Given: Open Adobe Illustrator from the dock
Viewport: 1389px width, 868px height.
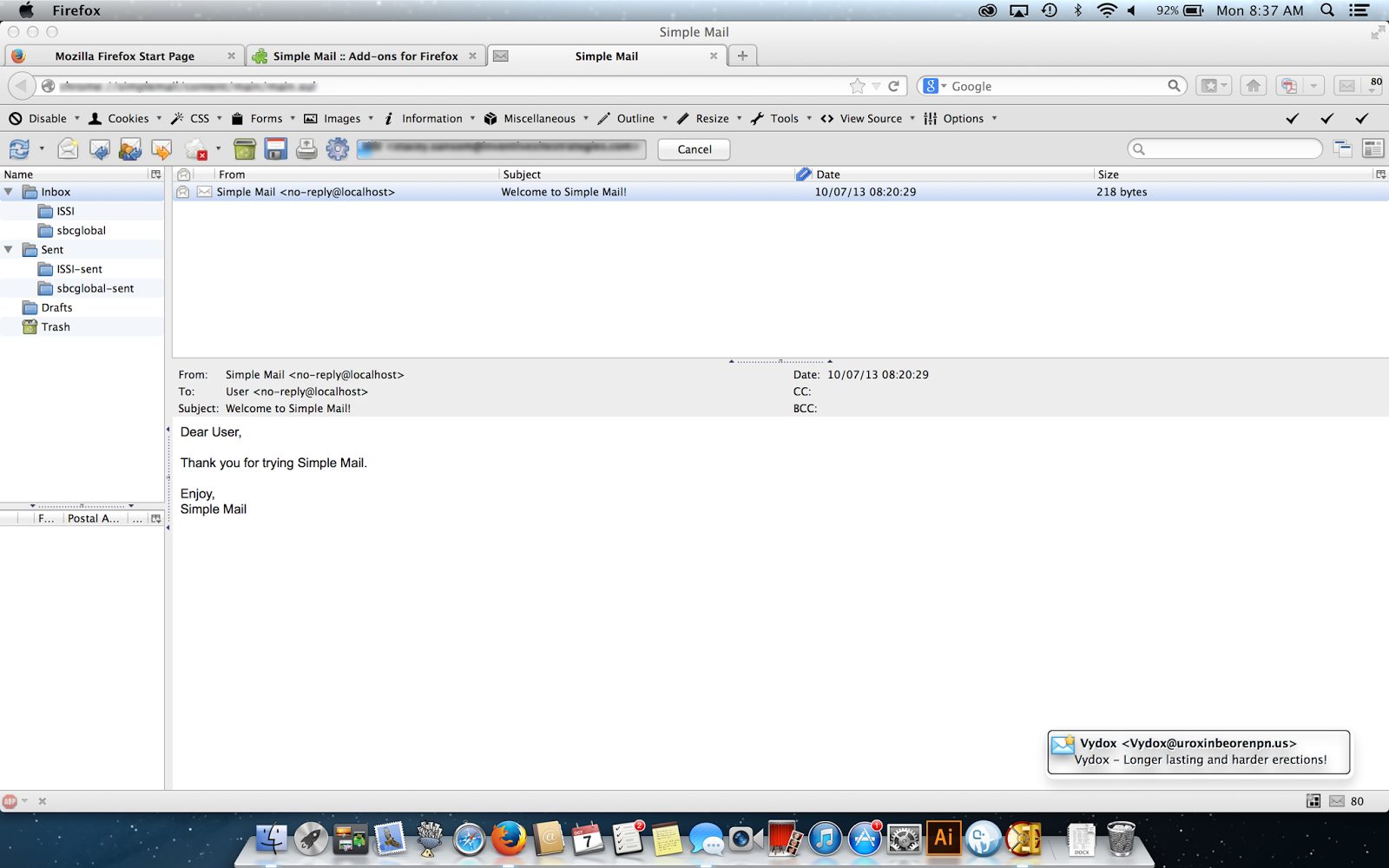Looking at the screenshot, I should point(944,838).
